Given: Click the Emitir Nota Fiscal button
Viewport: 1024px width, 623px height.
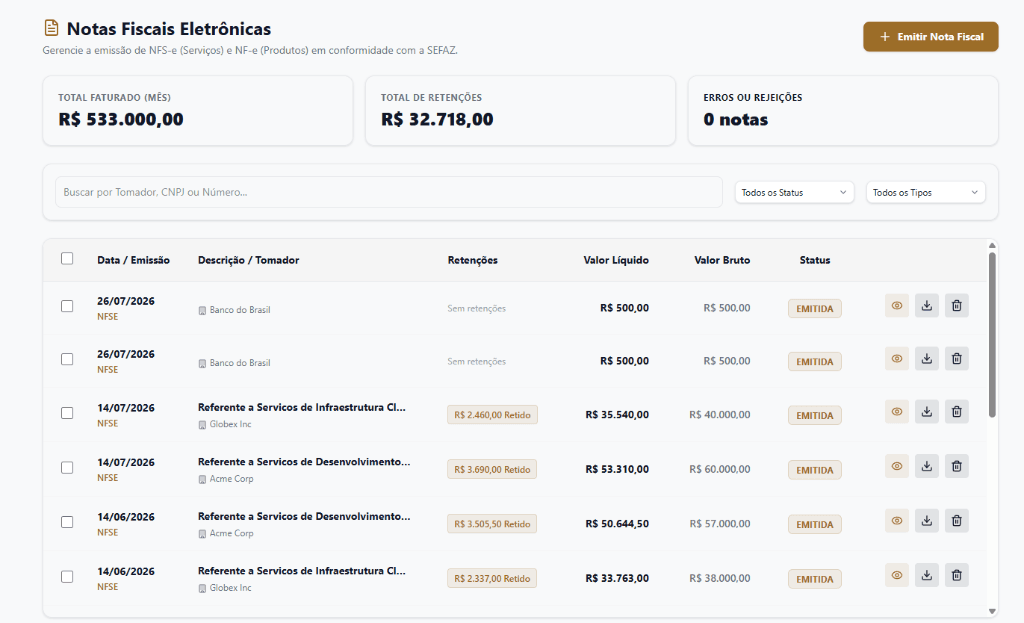Looking at the screenshot, I should coord(931,37).
